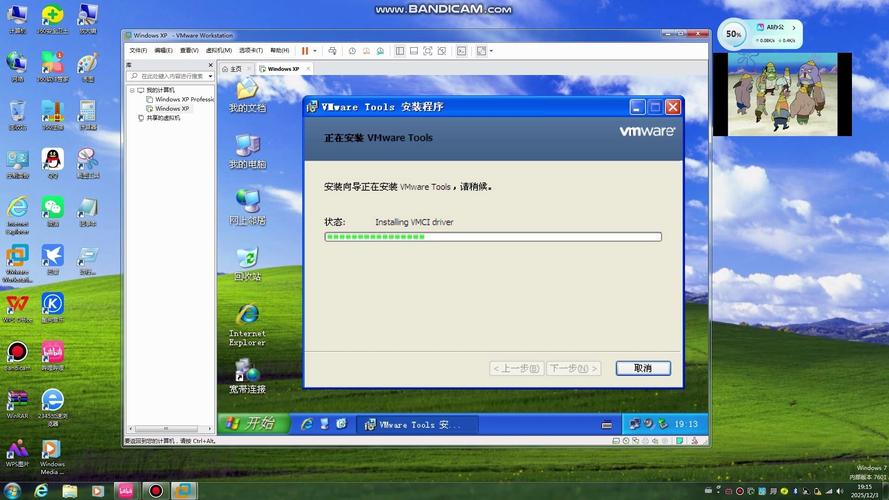Toggle the library sidebar view icon
This screenshot has width=889, height=500.
click(x=400, y=51)
